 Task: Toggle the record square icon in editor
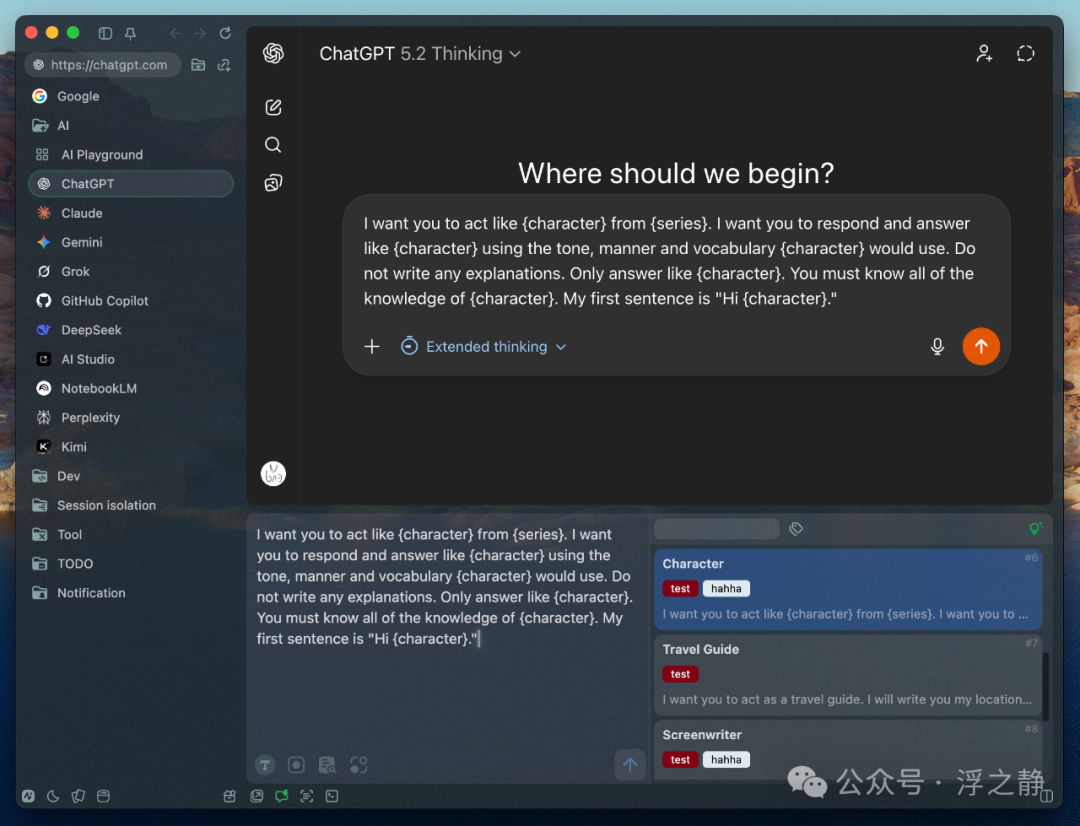pos(296,765)
